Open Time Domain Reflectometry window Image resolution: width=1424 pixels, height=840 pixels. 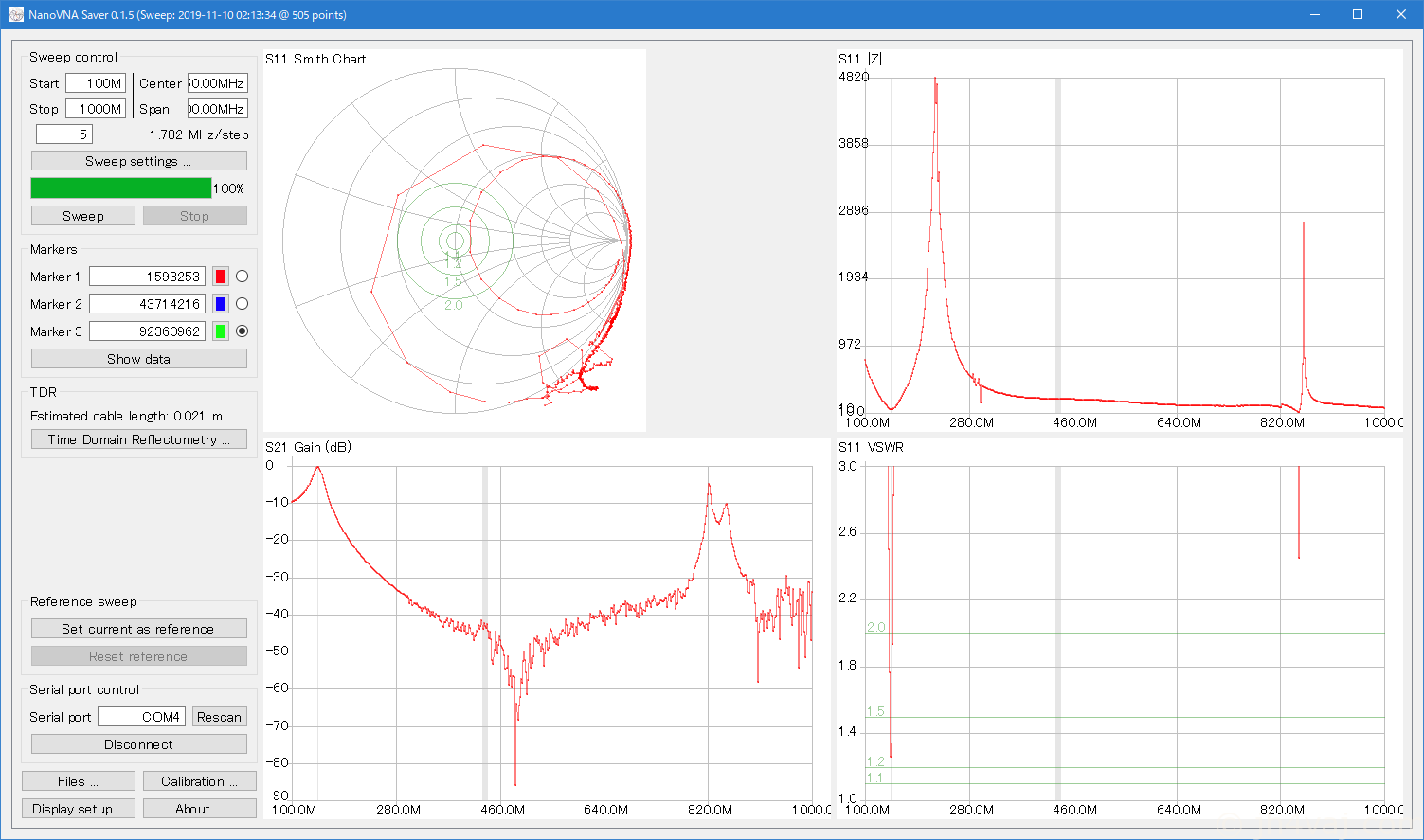[139, 439]
